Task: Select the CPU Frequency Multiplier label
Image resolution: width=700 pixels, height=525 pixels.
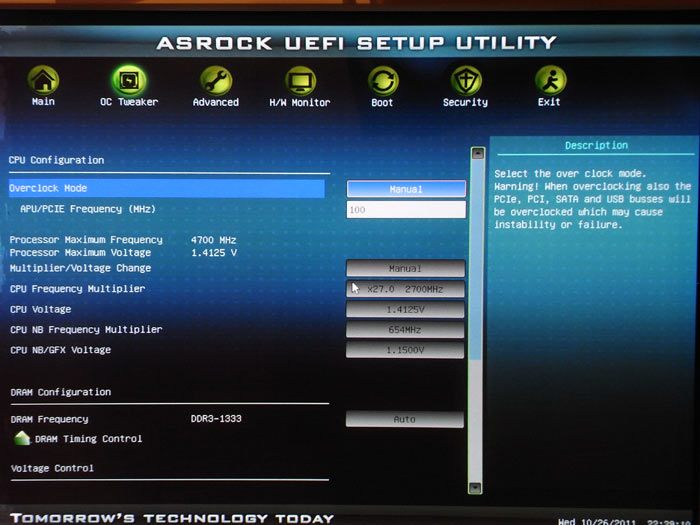Action: pyautogui.click(x=78, y=288)
